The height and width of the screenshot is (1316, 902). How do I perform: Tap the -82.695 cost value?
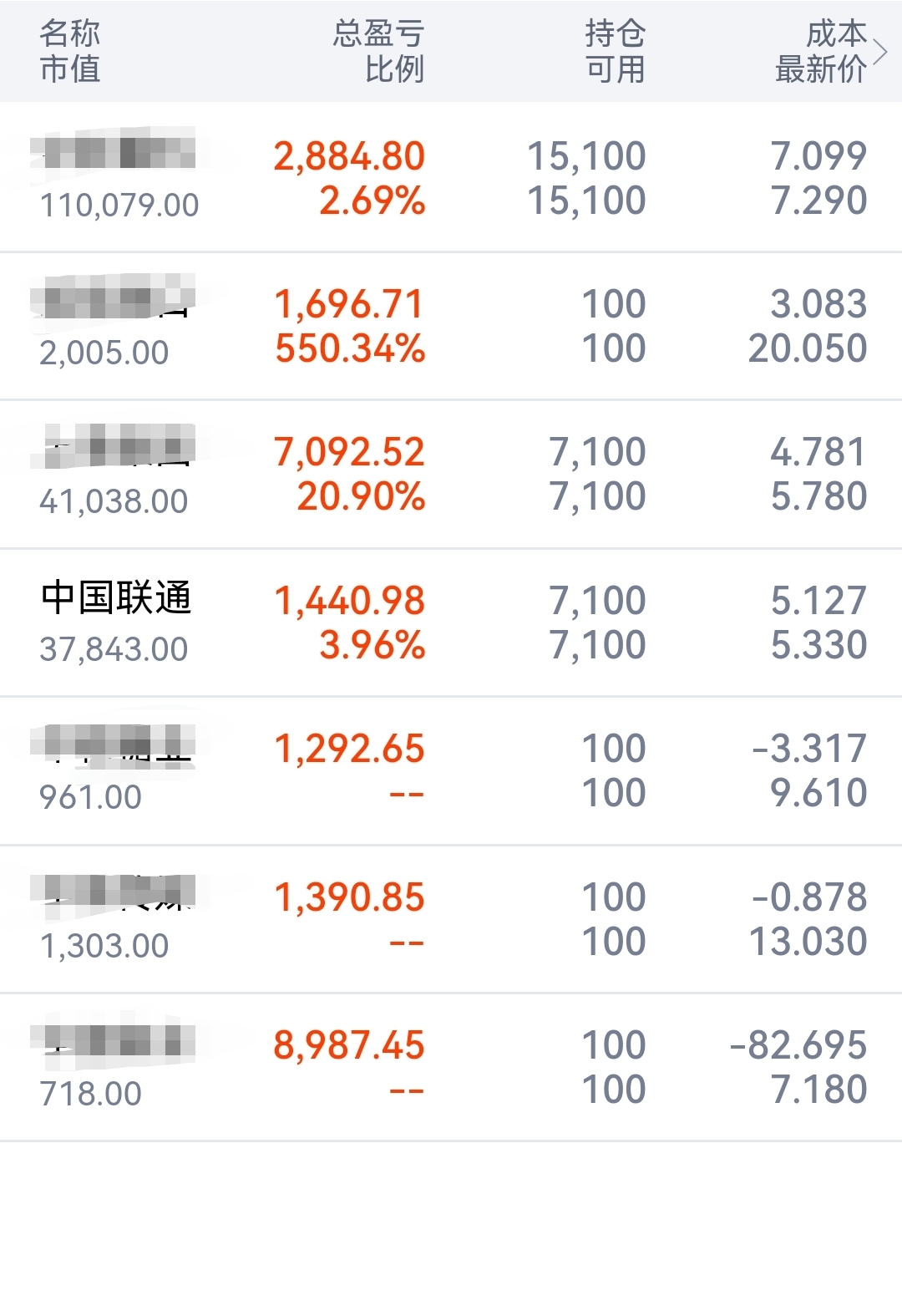click(x=798, y=1045)
